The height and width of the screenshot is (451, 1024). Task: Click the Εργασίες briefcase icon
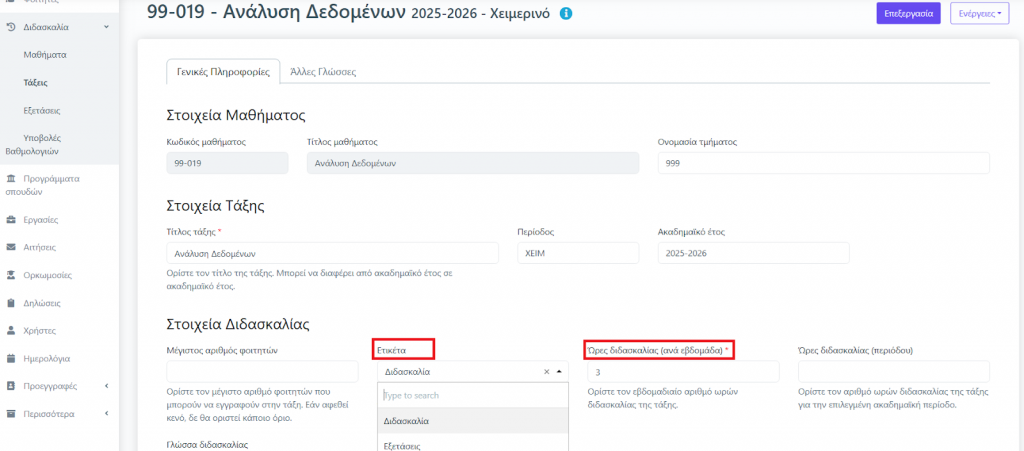tap(10, 218)
